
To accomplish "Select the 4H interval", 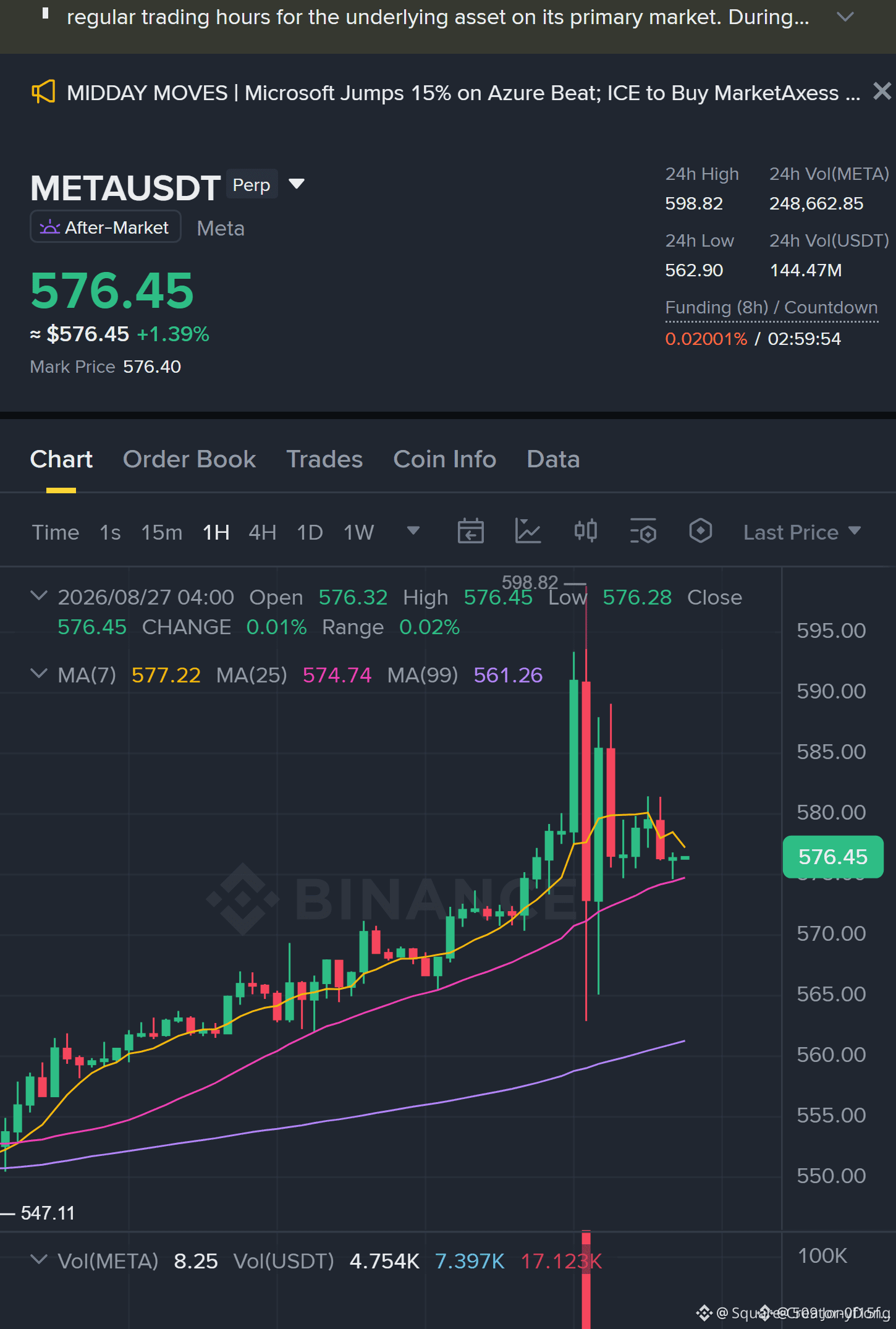I will click(x=262, y=532).
